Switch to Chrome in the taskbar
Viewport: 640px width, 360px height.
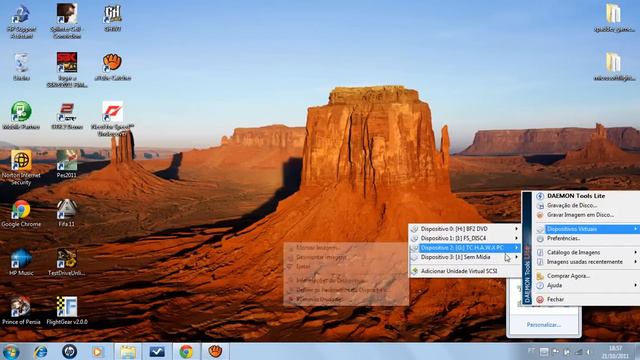(186, 351)
